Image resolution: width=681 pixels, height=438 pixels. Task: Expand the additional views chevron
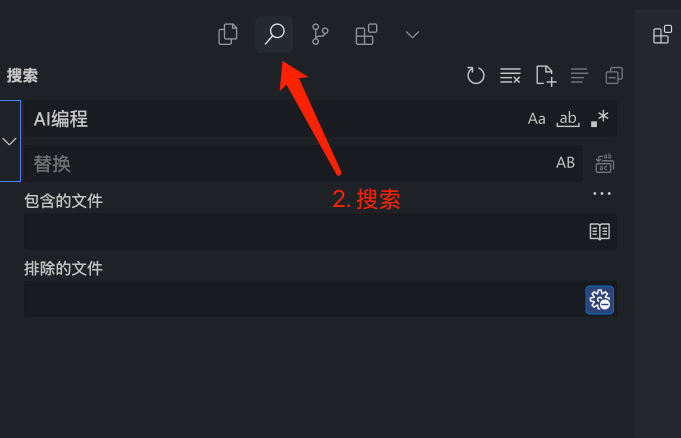point(412,34)
